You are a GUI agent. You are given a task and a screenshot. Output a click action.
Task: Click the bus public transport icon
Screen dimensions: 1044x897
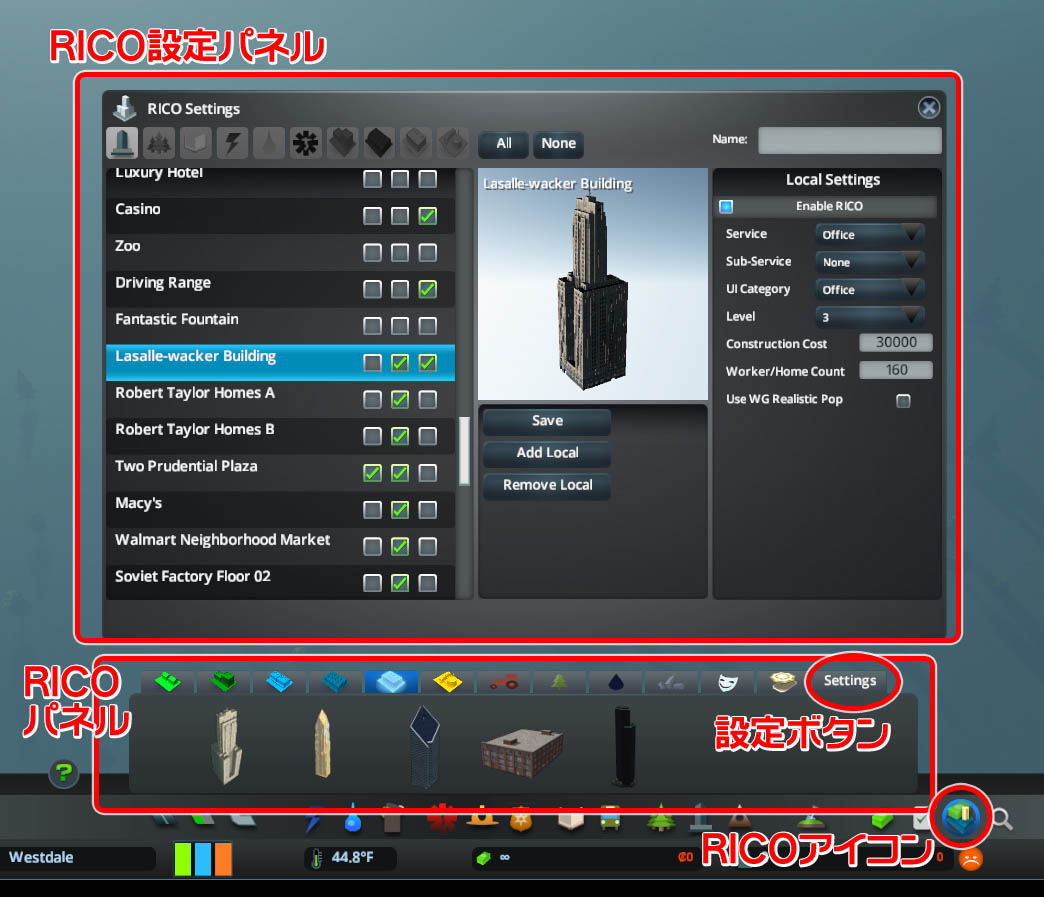pos(611,818)
